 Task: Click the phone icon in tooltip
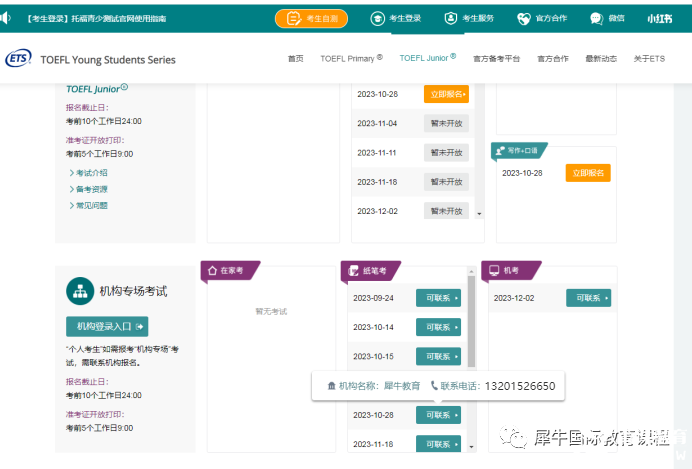(434, 386)
